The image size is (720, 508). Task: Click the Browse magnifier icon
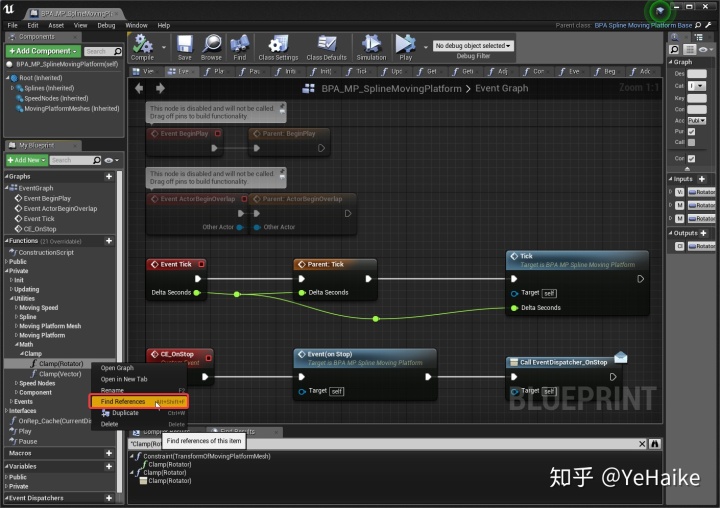[x=212, y=44]
